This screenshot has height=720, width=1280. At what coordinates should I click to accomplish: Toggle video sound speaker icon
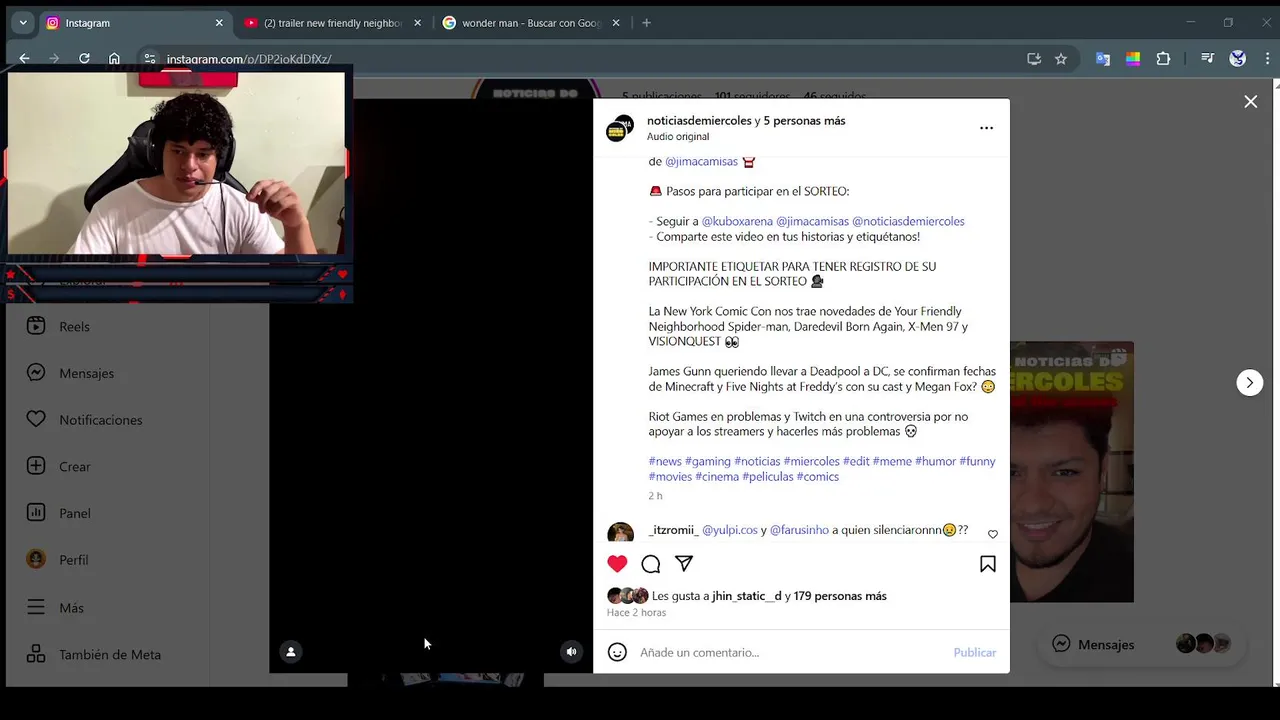(x=571, y=651)
